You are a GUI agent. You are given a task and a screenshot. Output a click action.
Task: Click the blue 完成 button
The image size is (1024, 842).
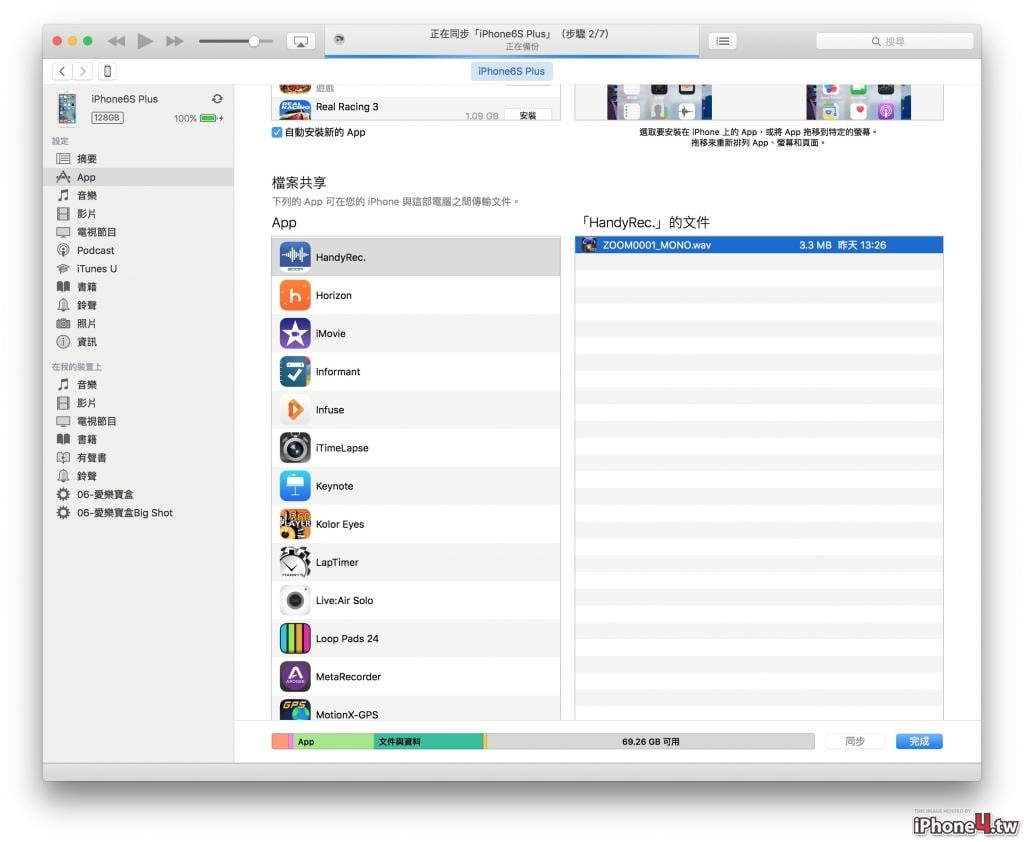[x=919, y=741]
